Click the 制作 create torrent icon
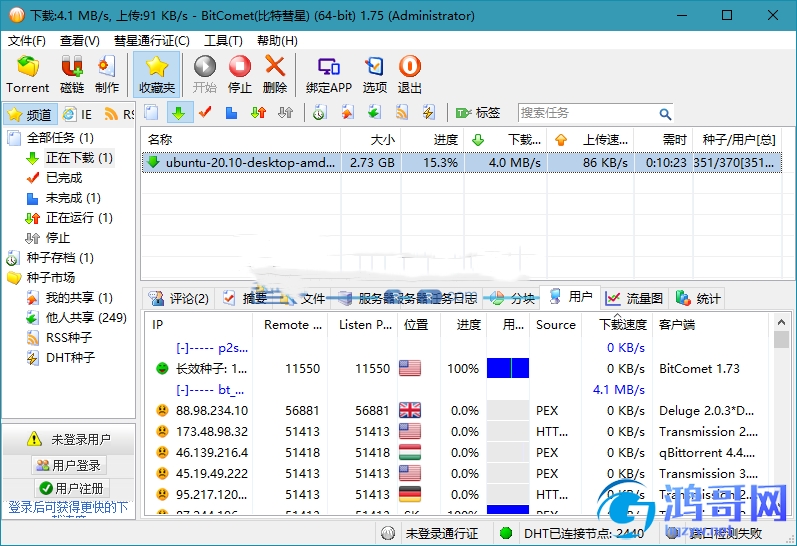The height and width of the screenshot is (546, 797). 106,75
